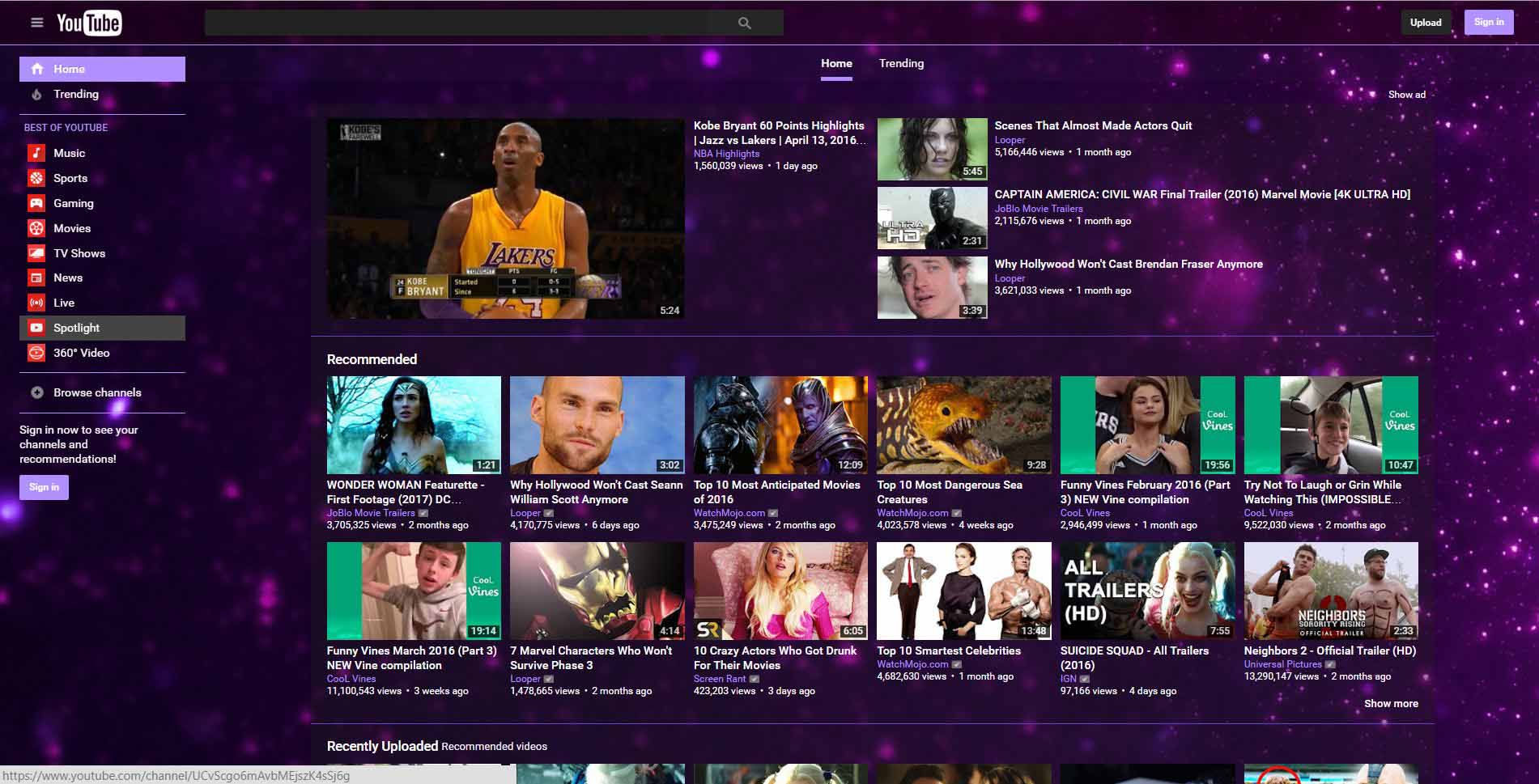The width and height of the screenshot is (1539, 784).
Task: Click the Upload button
Action: 1426,23
